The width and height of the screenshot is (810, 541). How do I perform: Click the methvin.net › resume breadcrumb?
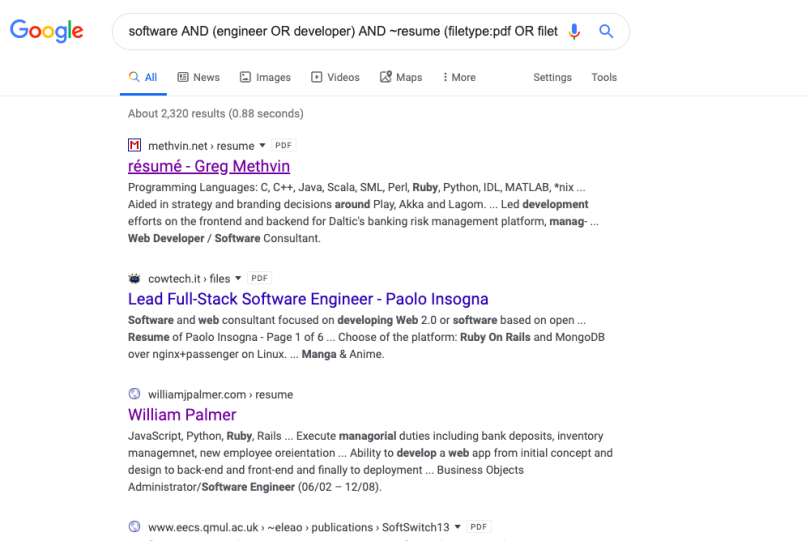click(x=201, y=146)
